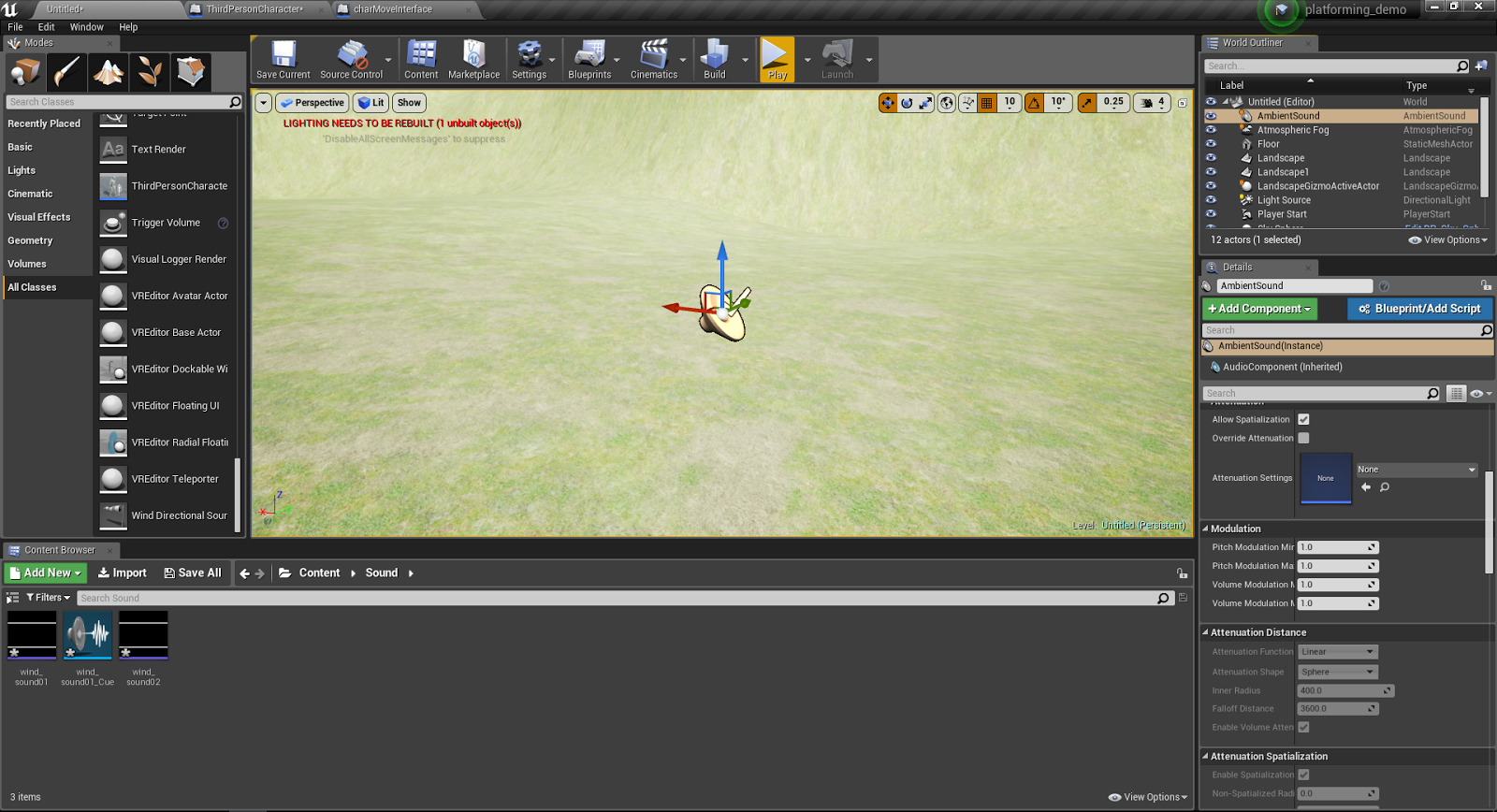Click the Add Component button

pos(1260,309)
